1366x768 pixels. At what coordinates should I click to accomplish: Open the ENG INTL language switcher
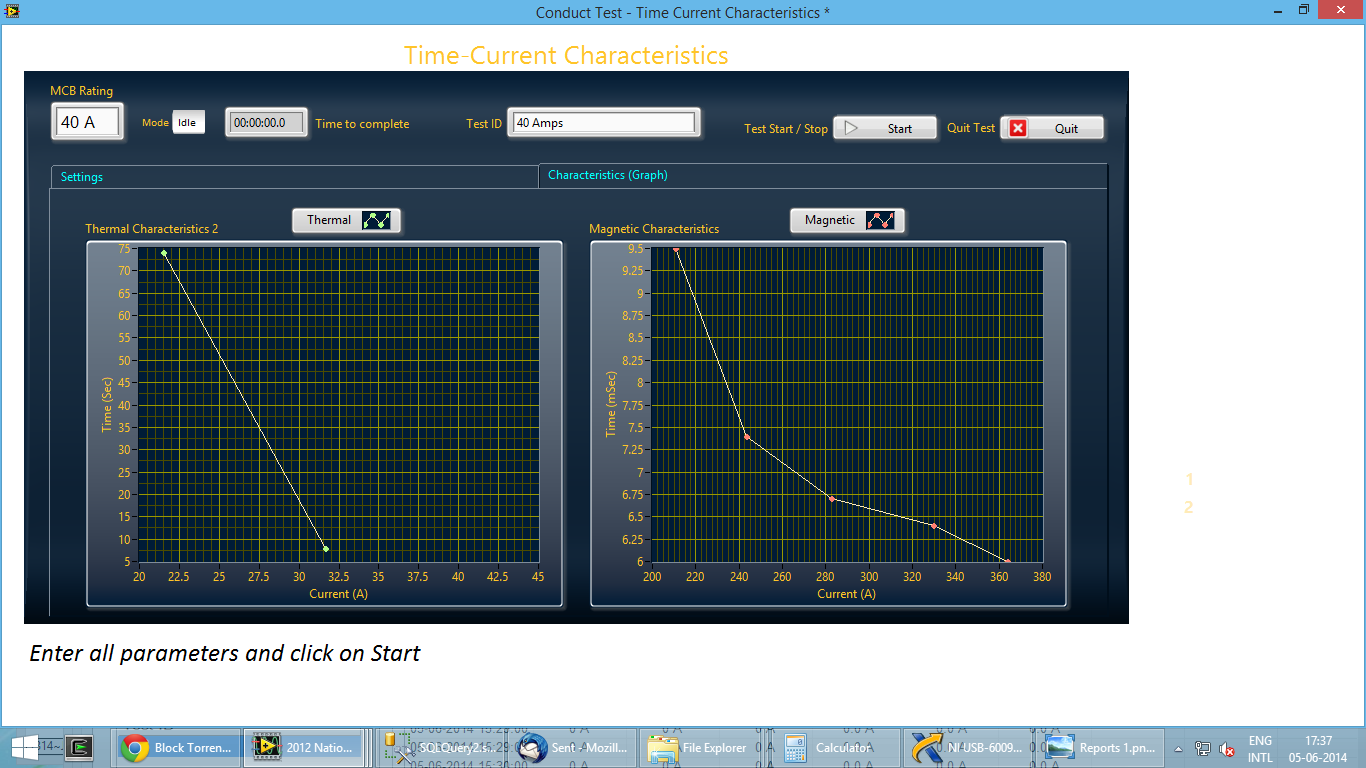(1260, 749)
